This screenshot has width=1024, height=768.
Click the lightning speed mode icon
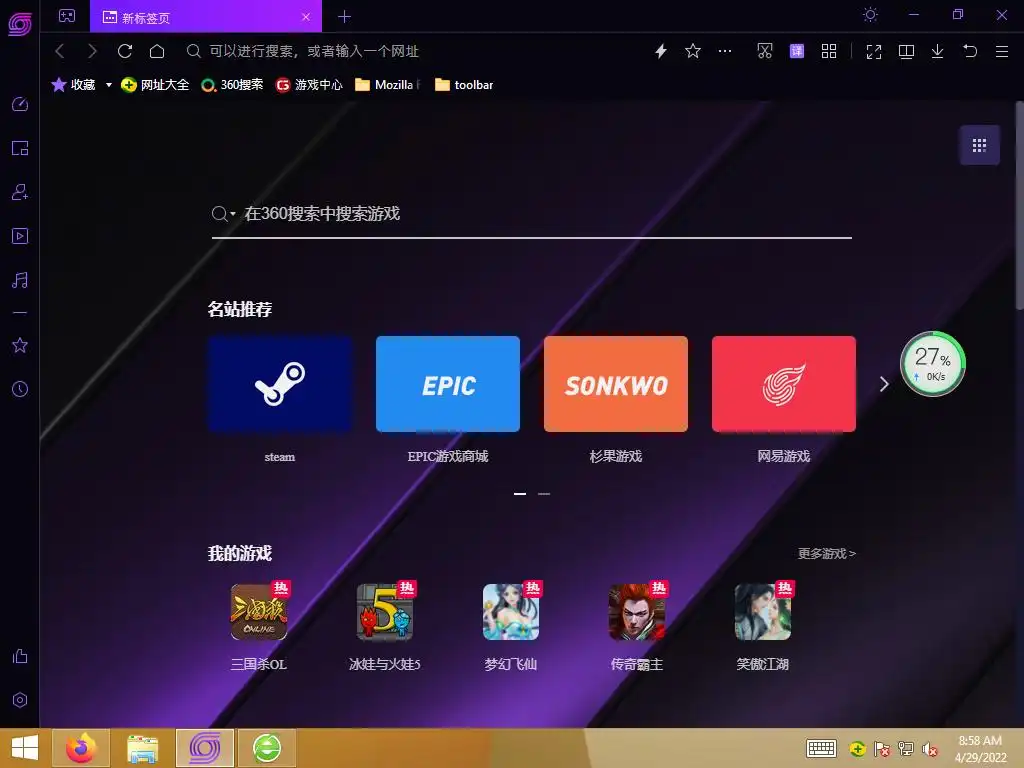(x=661, y=51)
